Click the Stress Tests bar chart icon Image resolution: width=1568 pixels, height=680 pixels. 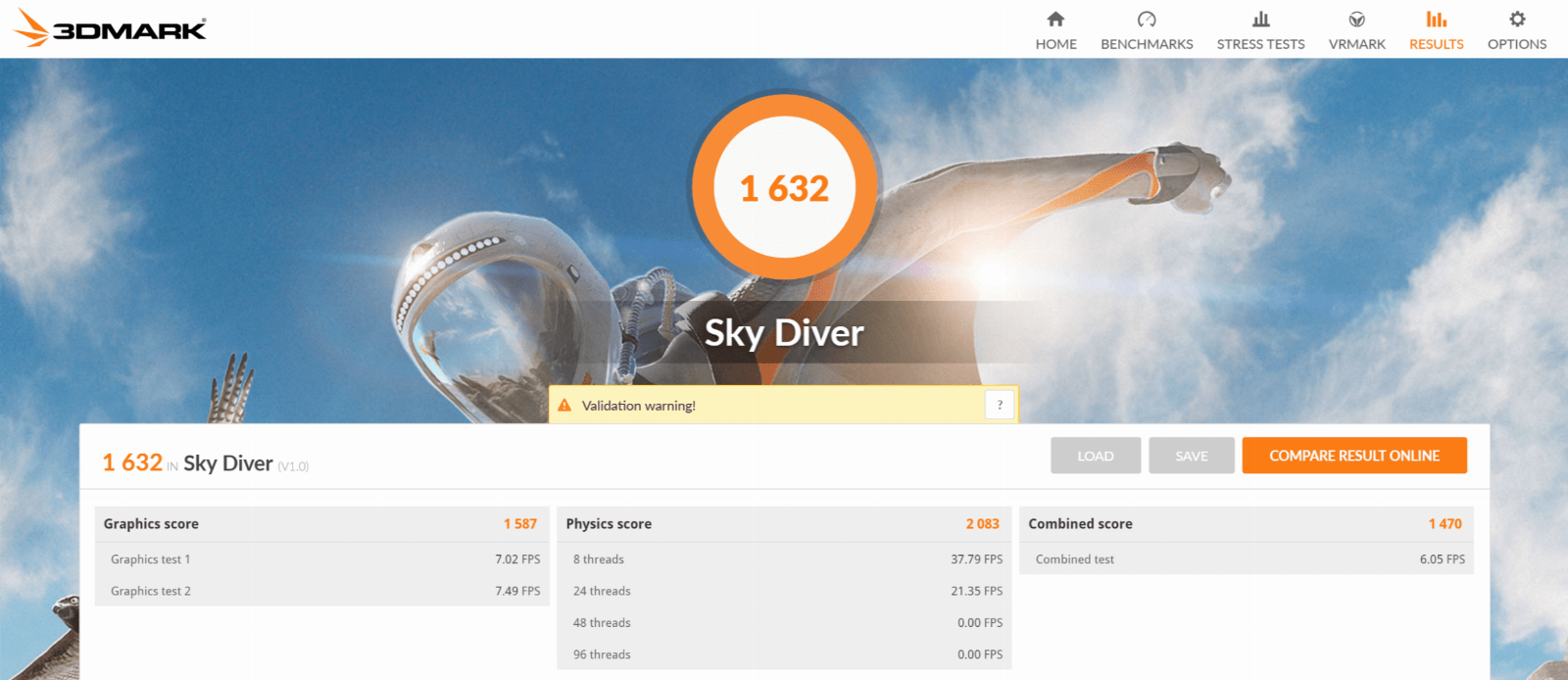tap(1261, 19)
